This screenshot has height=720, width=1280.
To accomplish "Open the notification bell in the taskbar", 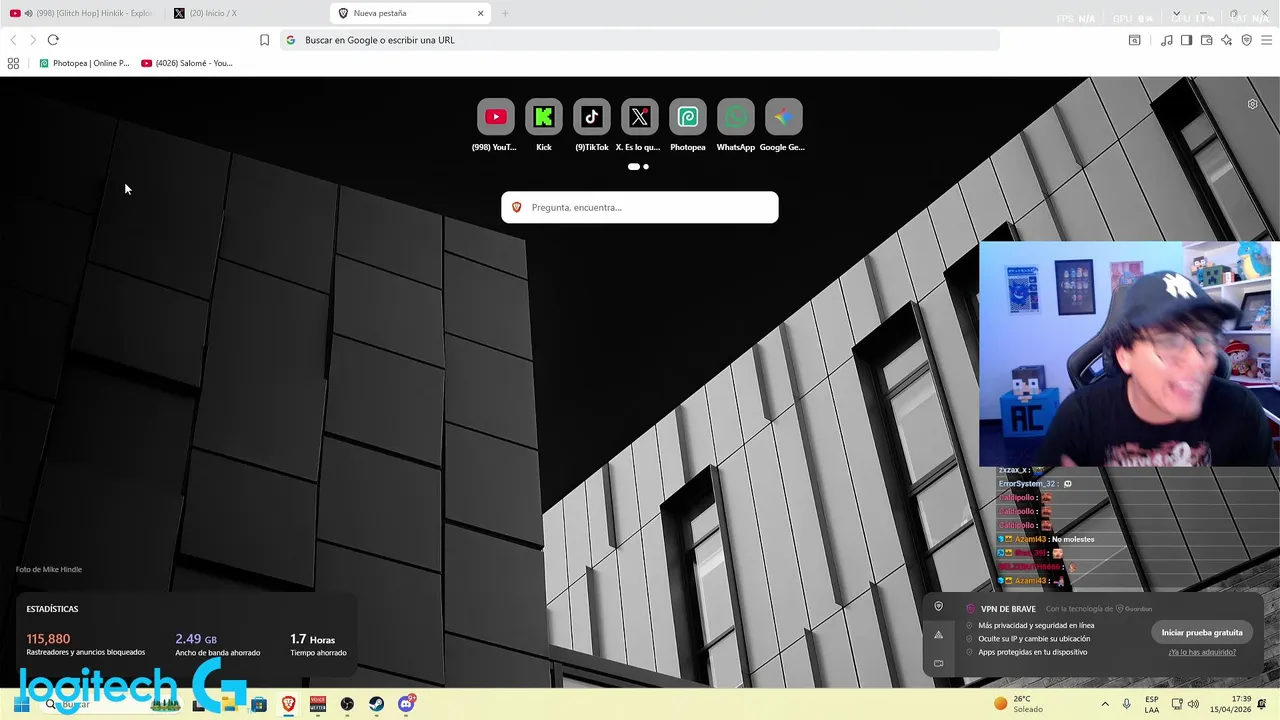I will (x=1262, y=704).
